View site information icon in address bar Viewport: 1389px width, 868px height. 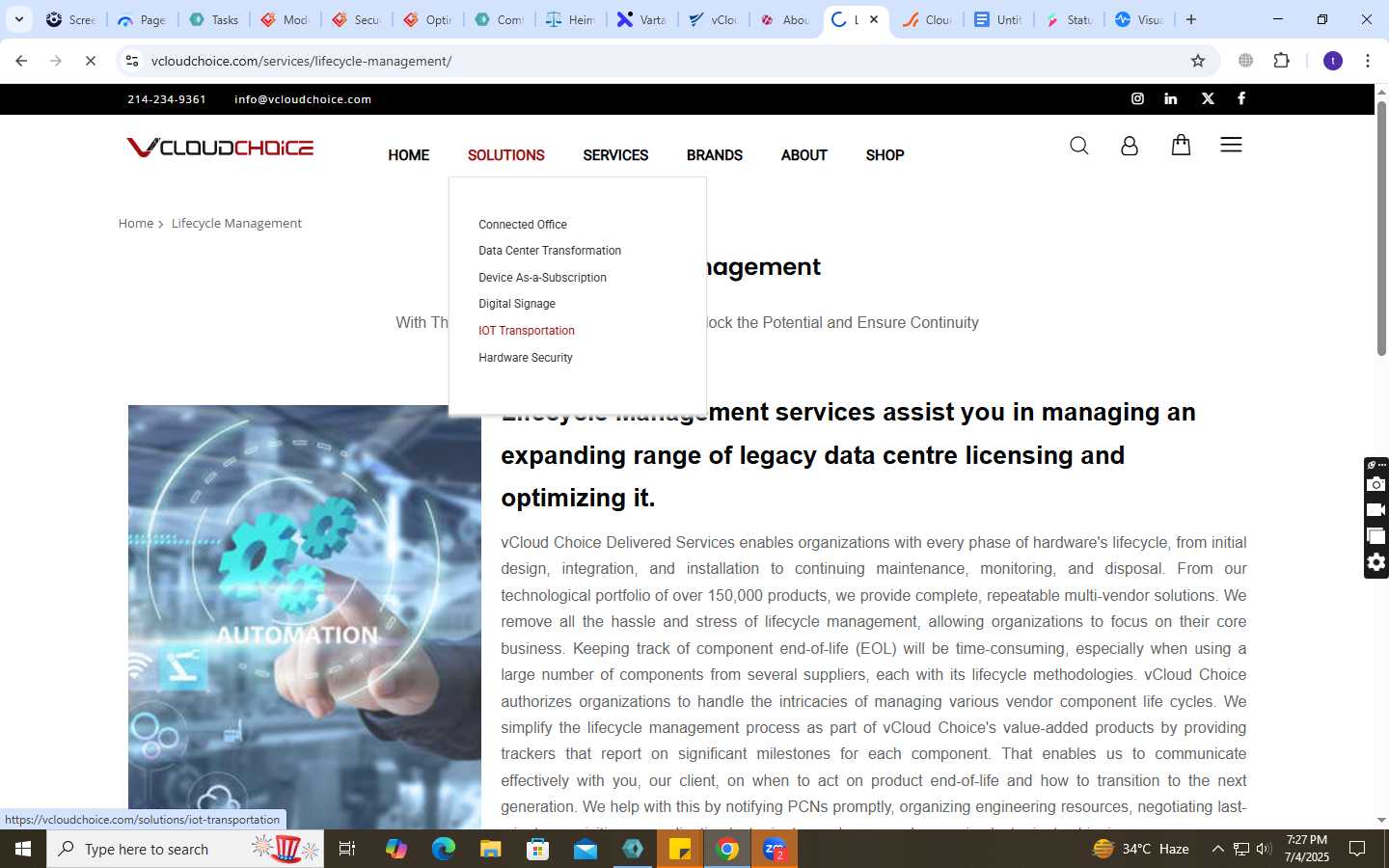pyautogui.click(x=132, y=61)
